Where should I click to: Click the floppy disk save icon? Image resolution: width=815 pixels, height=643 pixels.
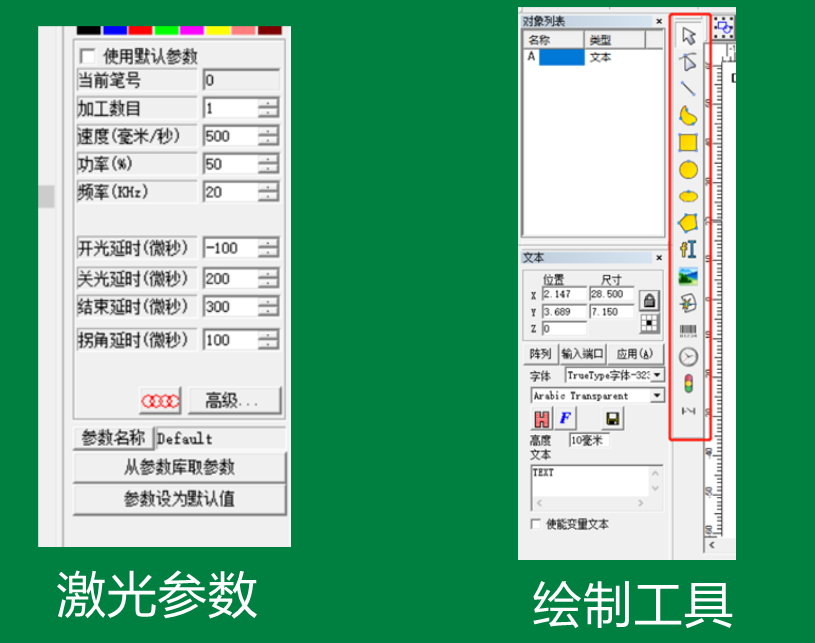pyautogui.click(x=613, y=418)
